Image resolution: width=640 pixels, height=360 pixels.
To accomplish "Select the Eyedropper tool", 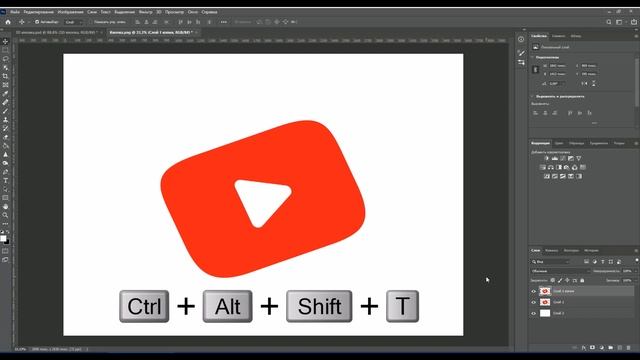I will click(x=5, y=93).
